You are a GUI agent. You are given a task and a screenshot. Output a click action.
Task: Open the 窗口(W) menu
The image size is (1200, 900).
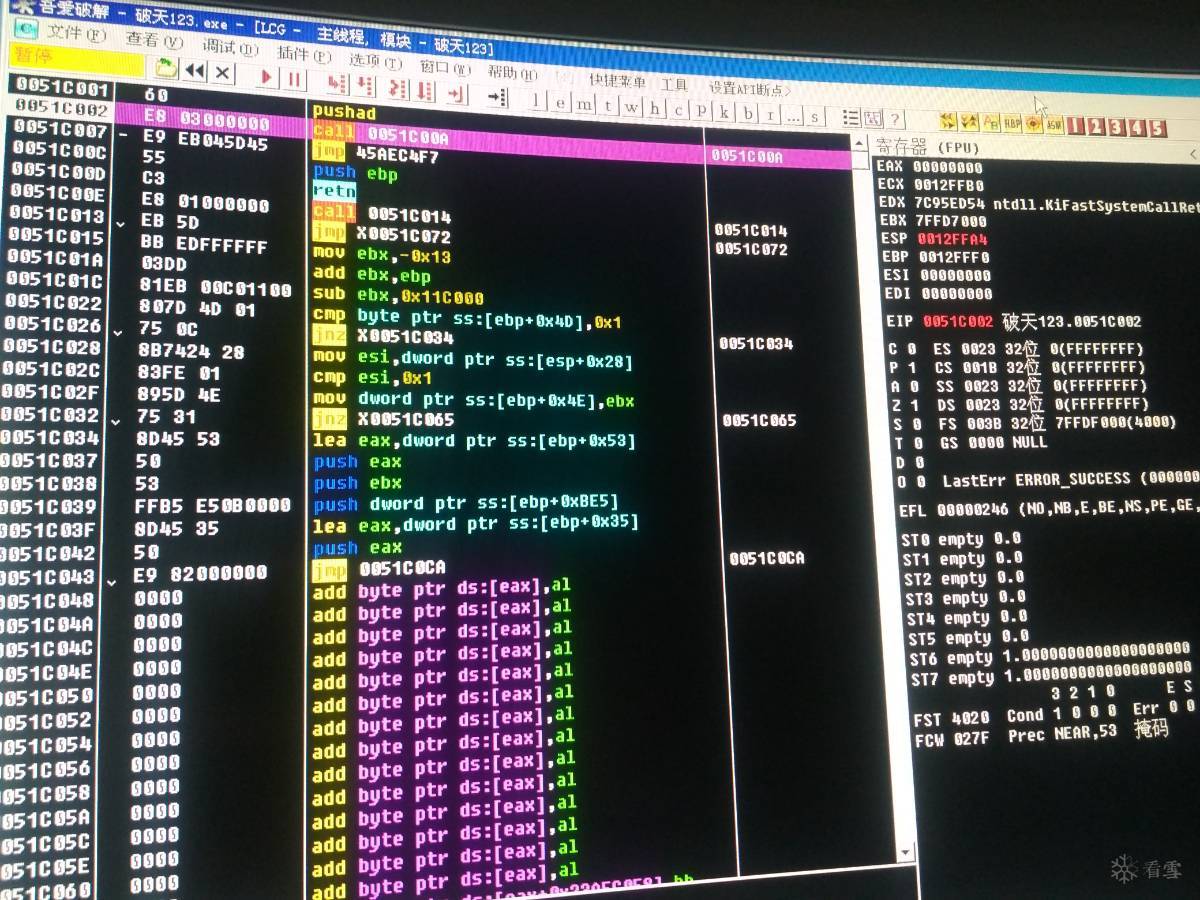click(445, 67)
